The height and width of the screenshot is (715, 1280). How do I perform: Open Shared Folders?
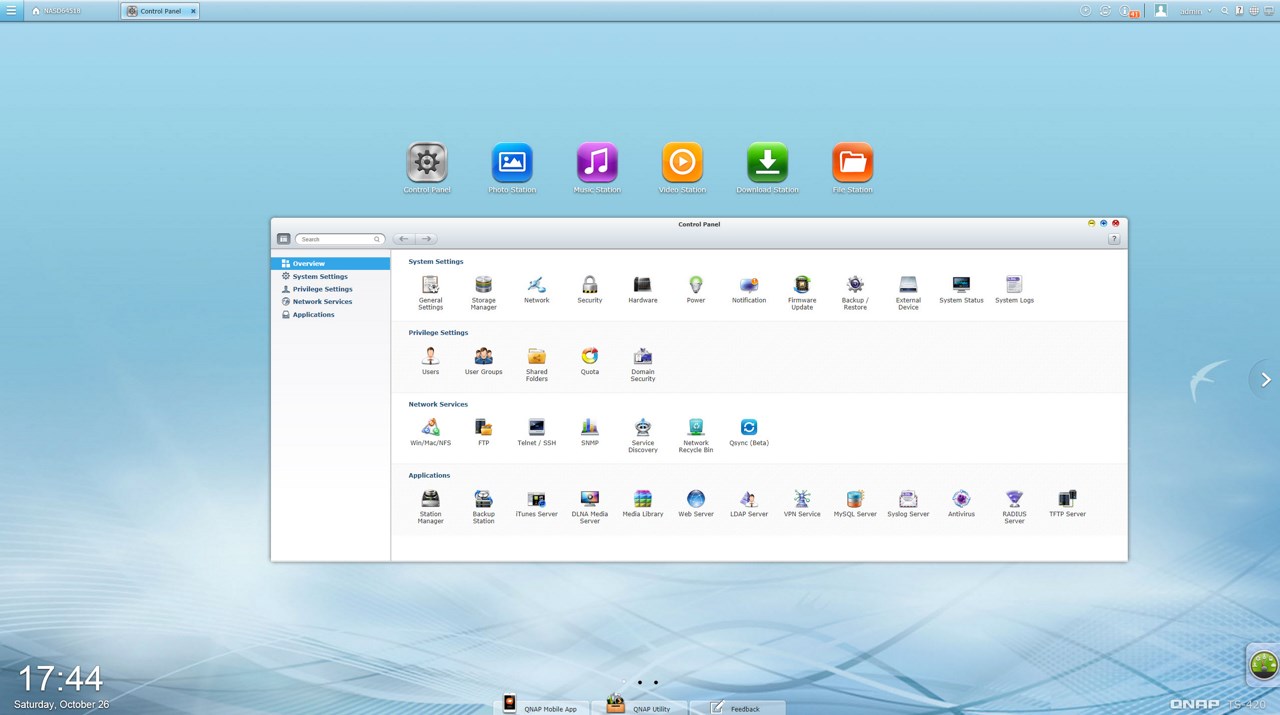pos(537,364)
